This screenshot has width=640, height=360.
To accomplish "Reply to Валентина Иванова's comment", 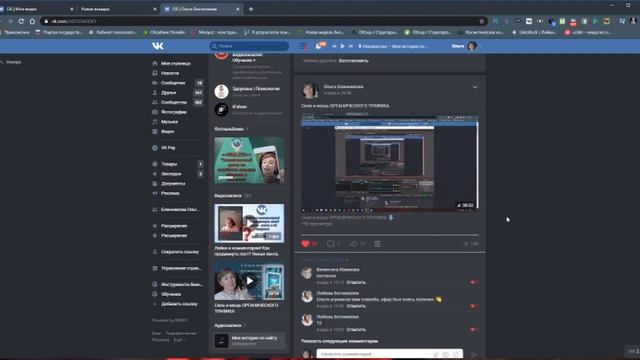I will click(356, 282).
